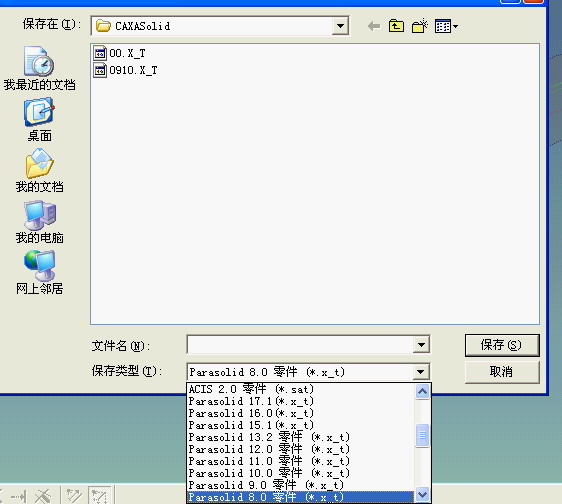The width and height of the screenshot is (562, 504).
Task: Click the file name input field
Action: 300,345
